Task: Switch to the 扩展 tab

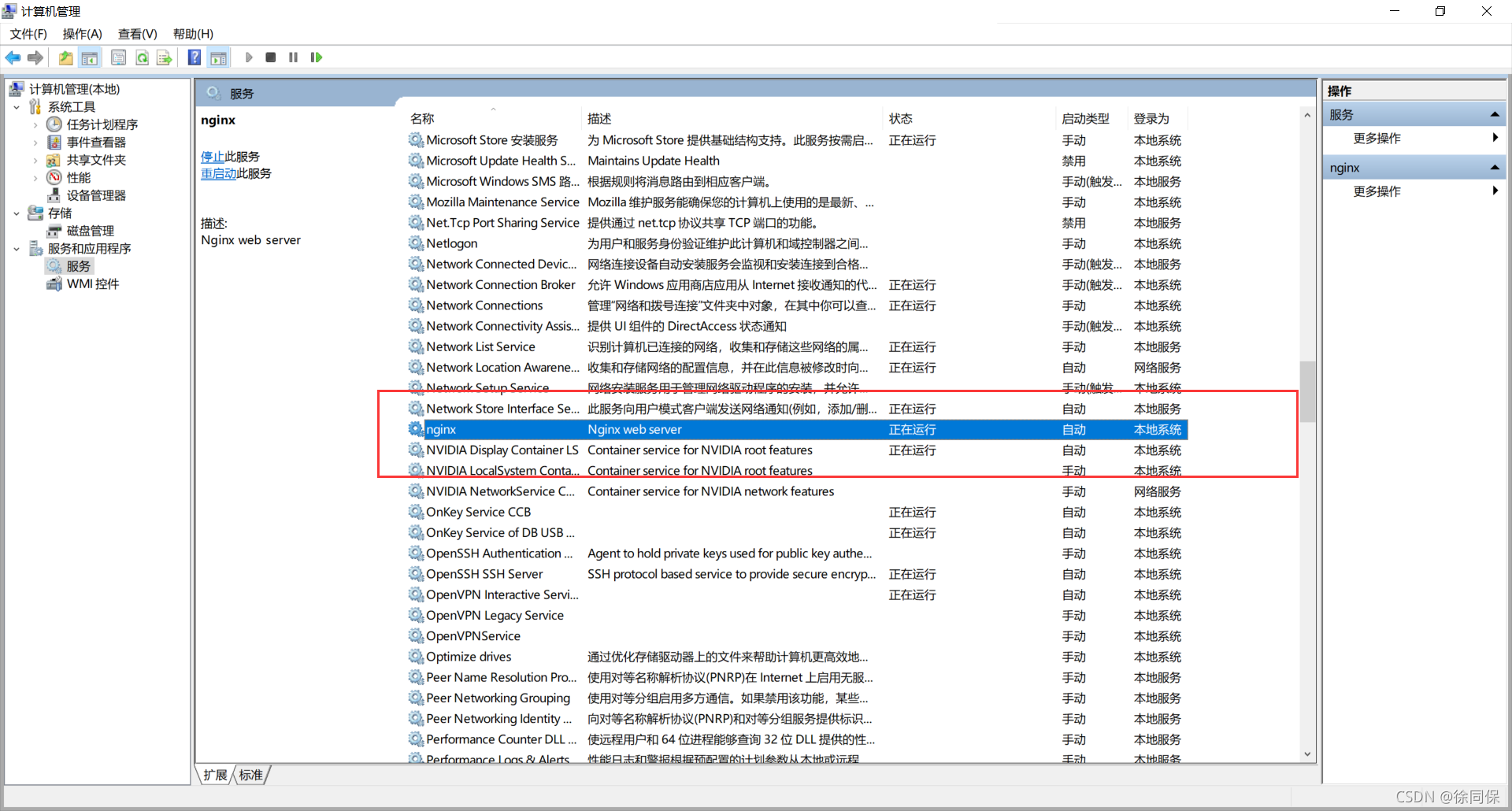Action: click(x=215, y=776)
